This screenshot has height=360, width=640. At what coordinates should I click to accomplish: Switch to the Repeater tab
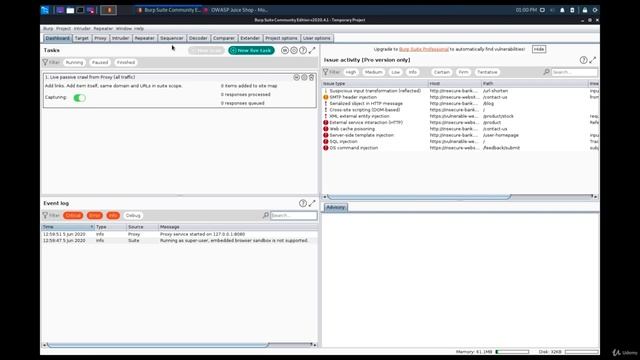144,38
